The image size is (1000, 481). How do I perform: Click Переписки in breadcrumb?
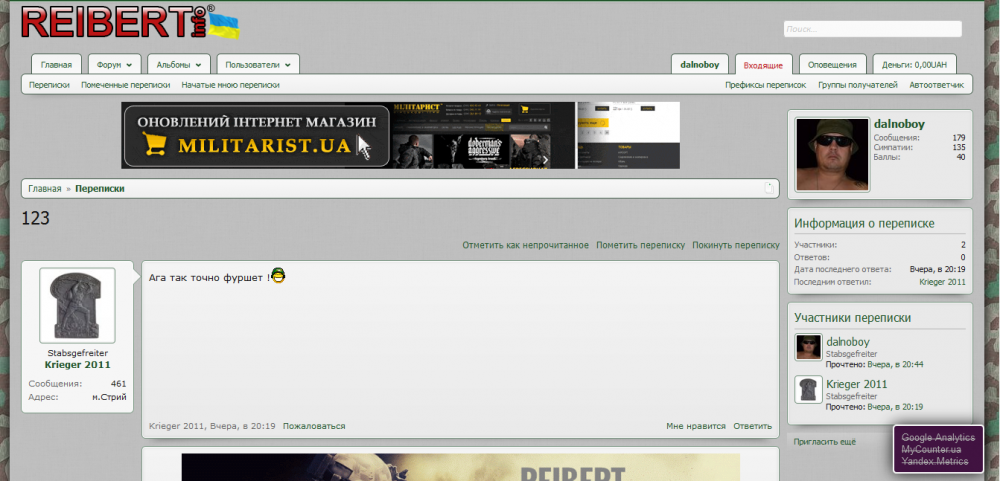(x=99, y=188)
